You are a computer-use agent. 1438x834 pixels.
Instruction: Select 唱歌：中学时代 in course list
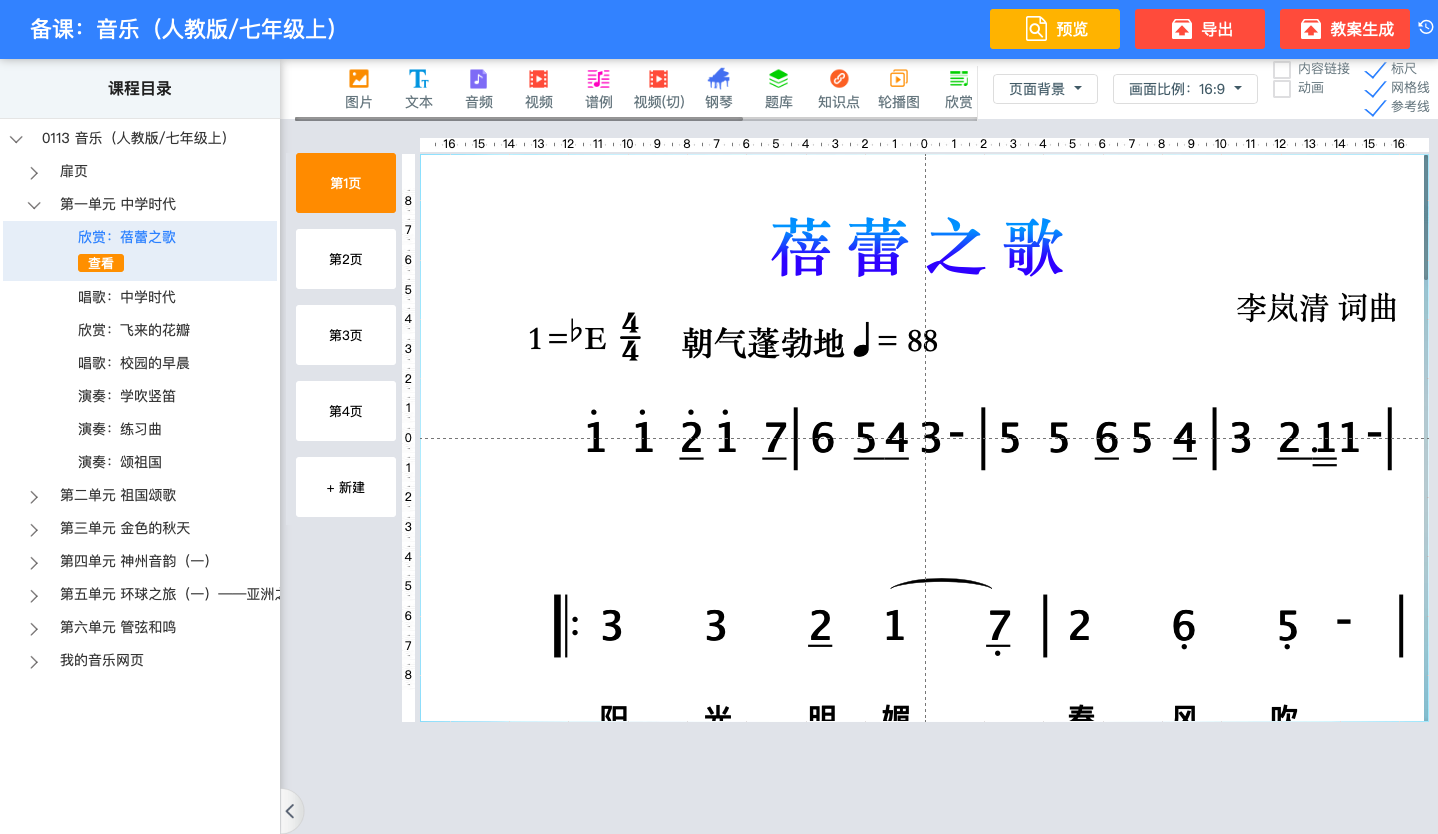pos(127,297)
